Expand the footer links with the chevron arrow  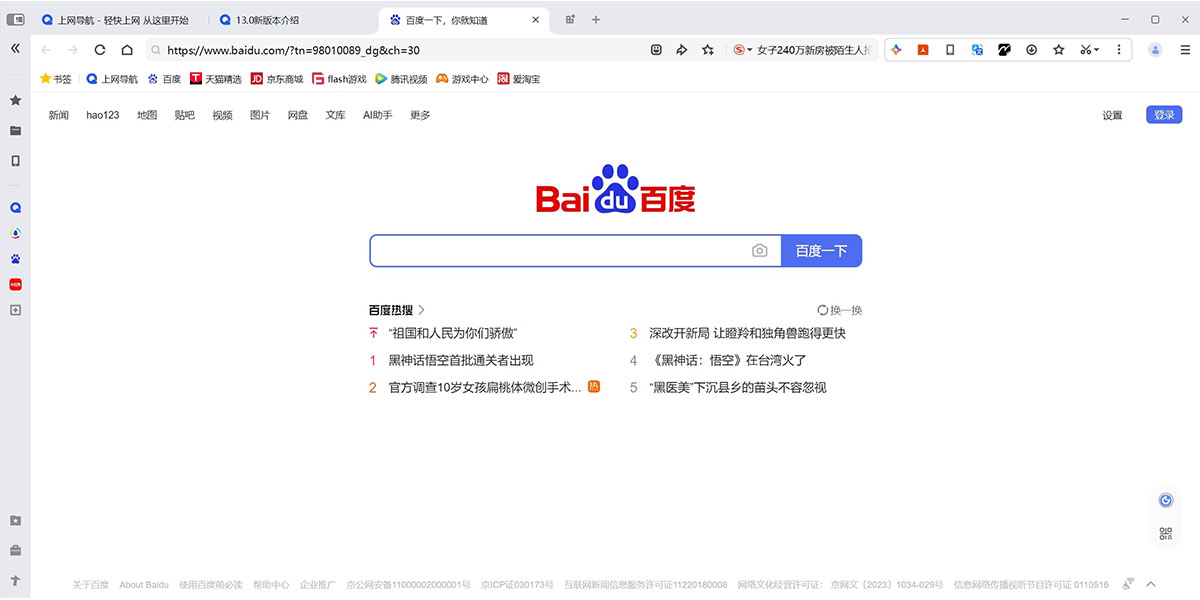[1150, 583]
